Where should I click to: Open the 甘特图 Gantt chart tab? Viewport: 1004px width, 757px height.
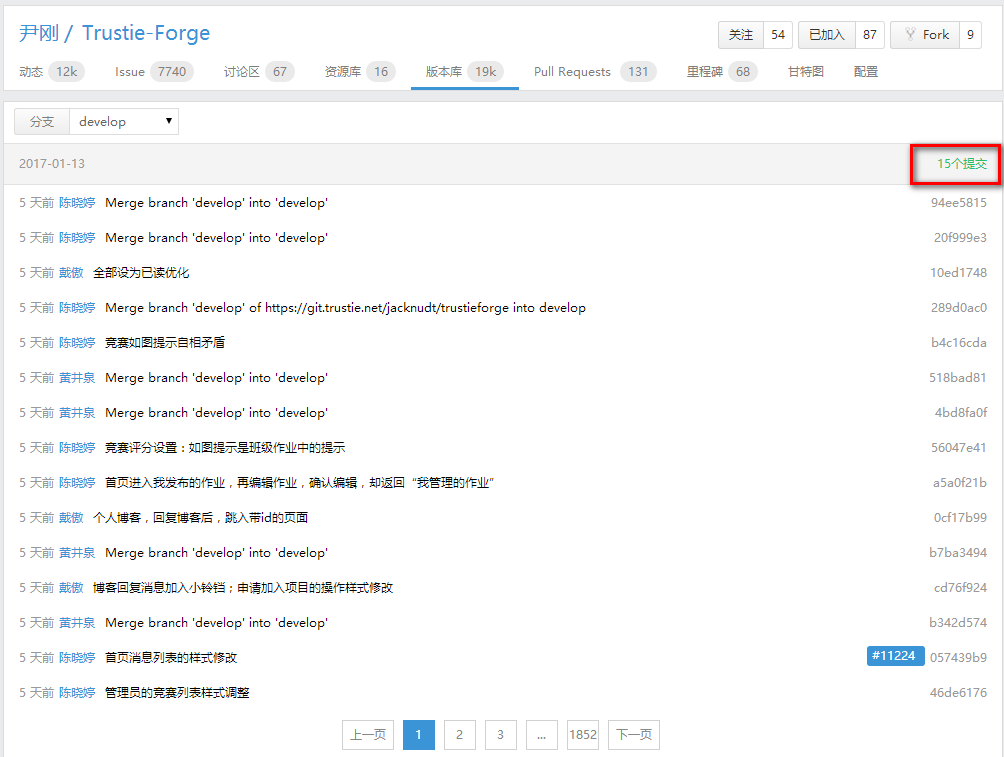[806, 72]
